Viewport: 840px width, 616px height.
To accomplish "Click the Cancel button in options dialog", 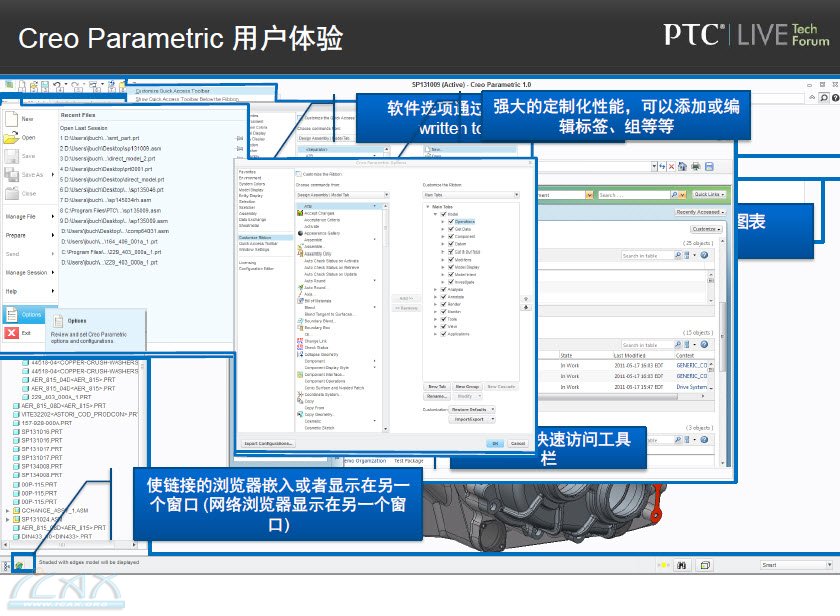I will tap(518, 444).
